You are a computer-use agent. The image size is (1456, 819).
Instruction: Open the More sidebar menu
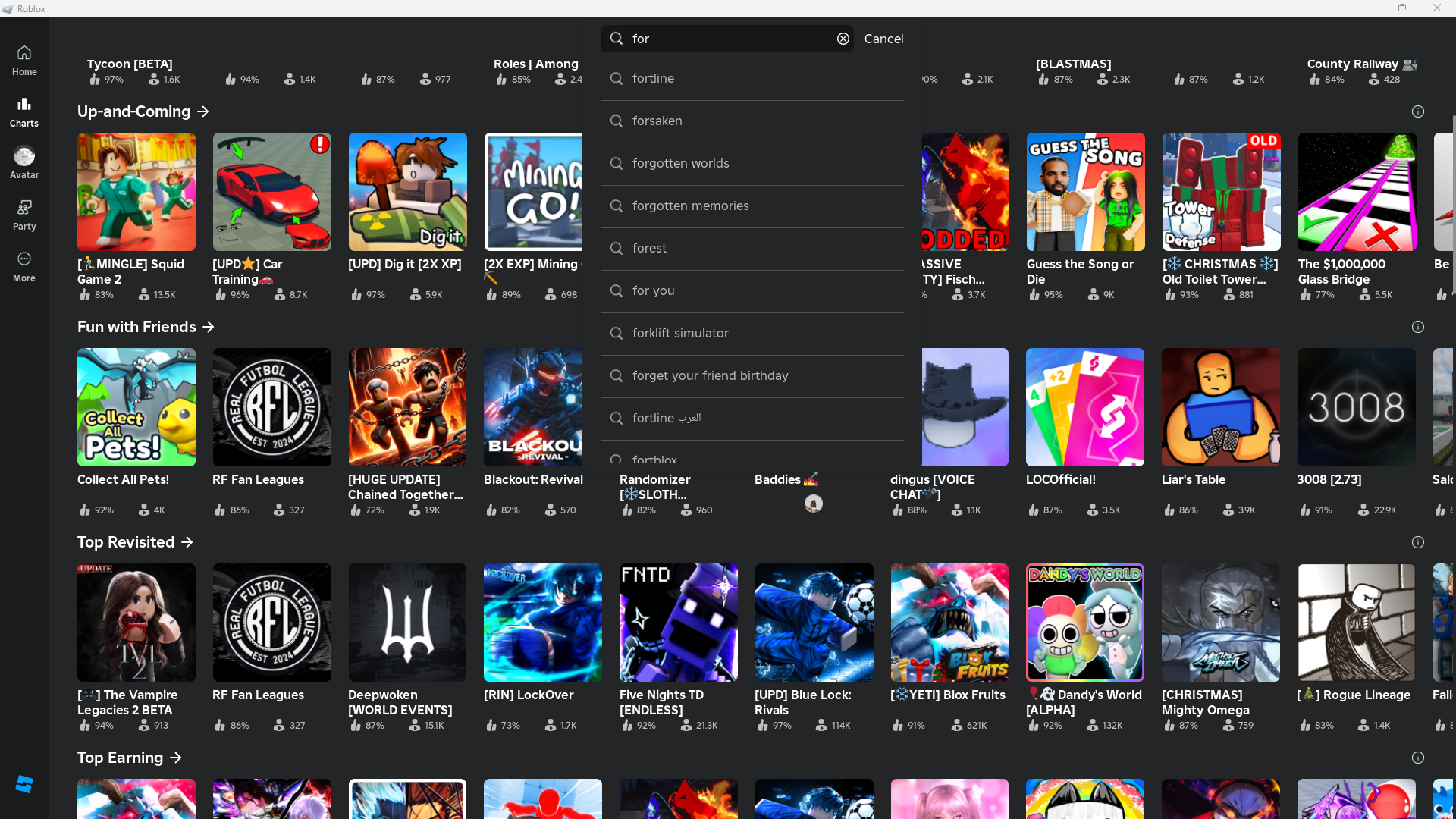(24, 266)
